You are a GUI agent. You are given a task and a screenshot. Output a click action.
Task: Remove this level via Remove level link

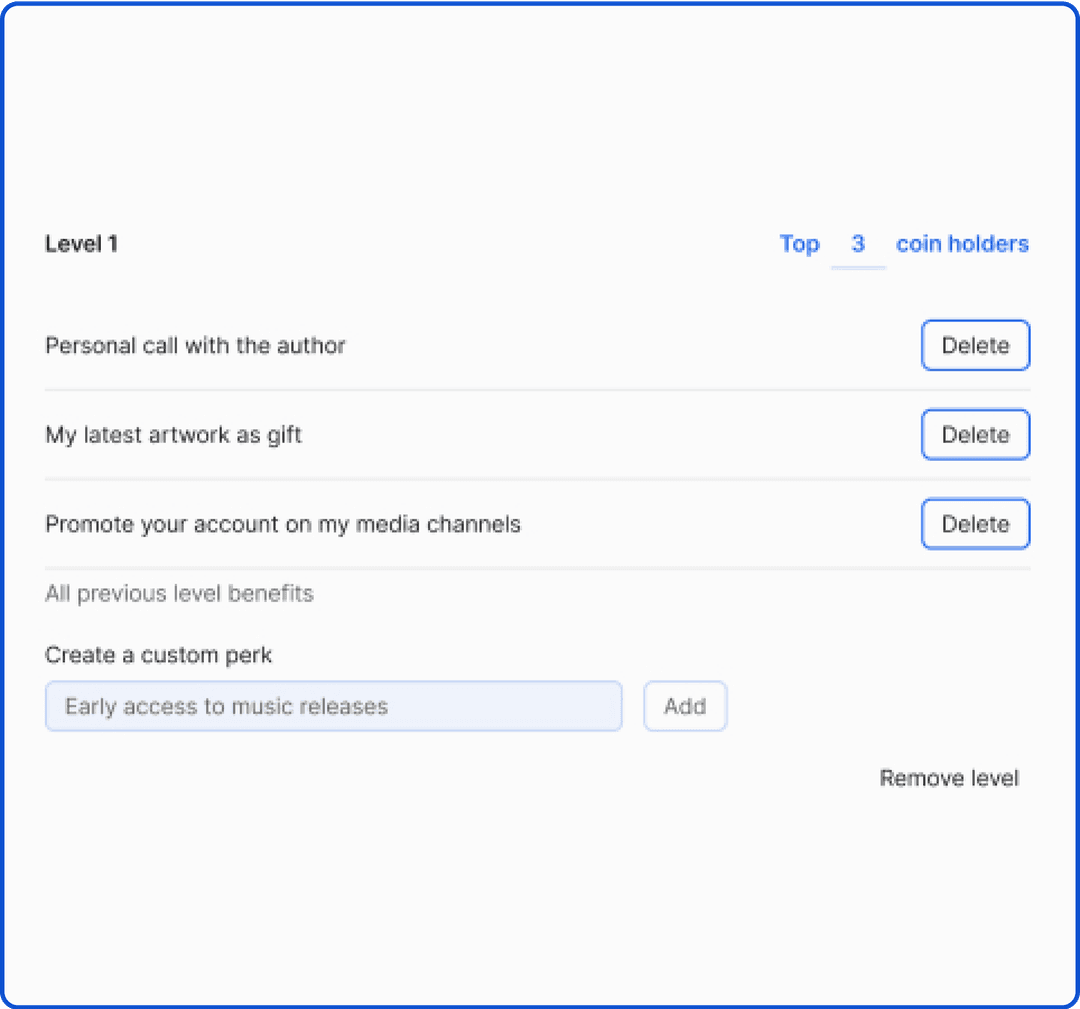pyautogui.click(x=949, y=778)
